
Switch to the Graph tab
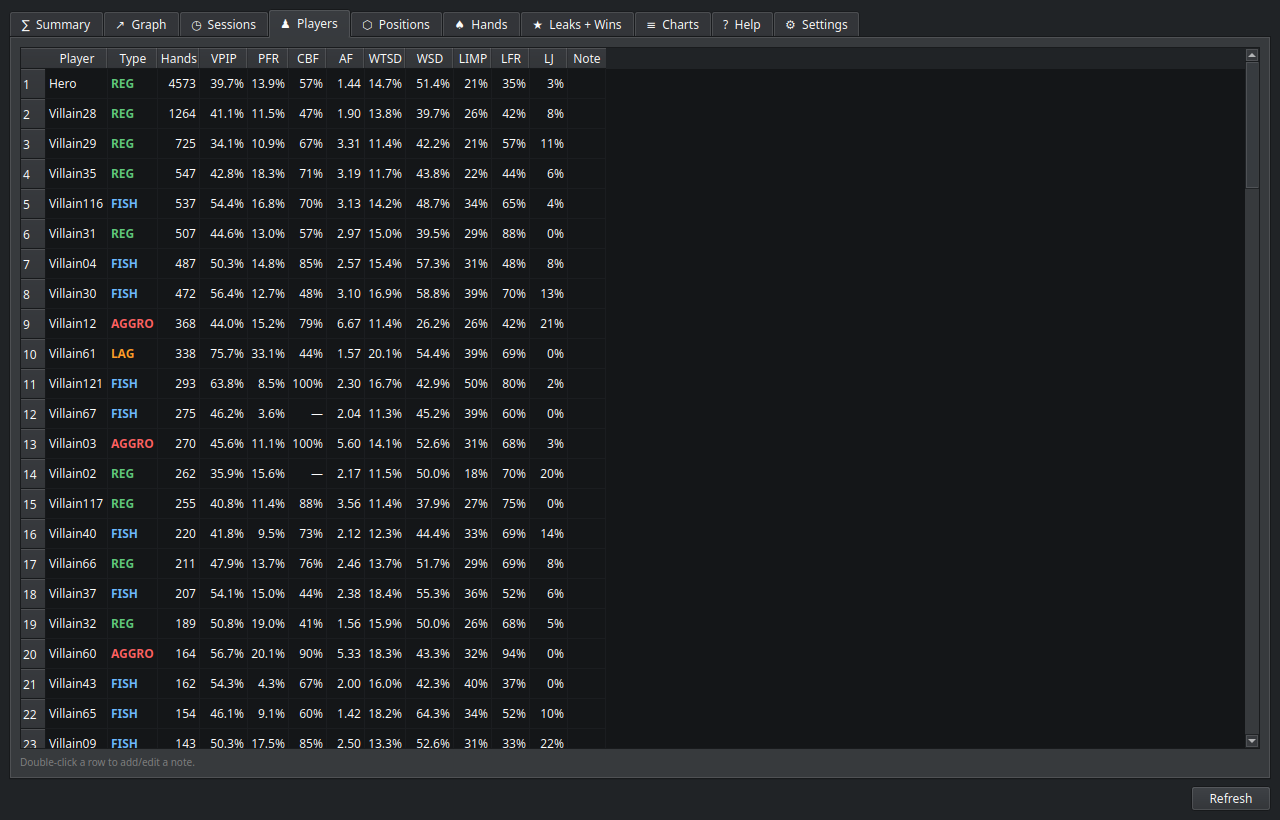pos(141,24)
